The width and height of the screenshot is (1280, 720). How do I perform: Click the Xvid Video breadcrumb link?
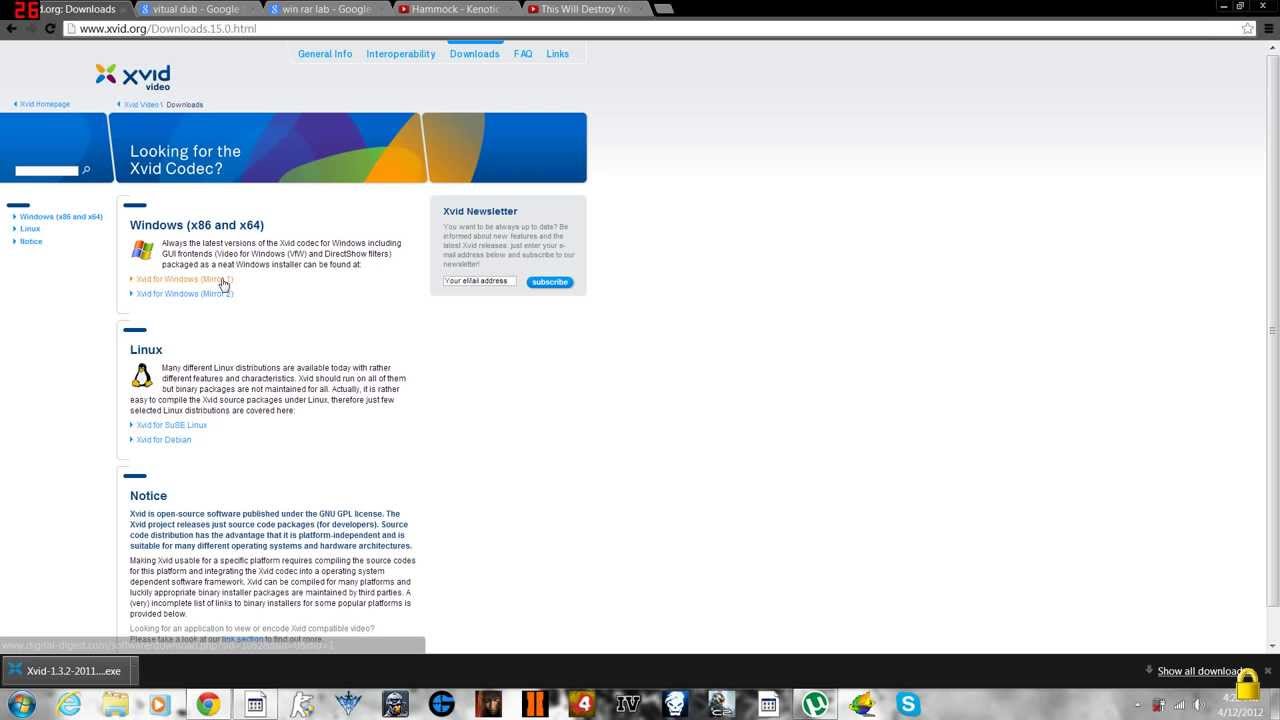pyautogui.click(x=141, y=104)
